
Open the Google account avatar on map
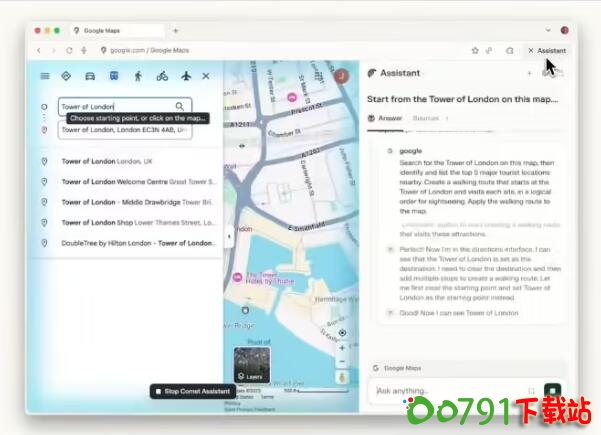pos(341,76)
